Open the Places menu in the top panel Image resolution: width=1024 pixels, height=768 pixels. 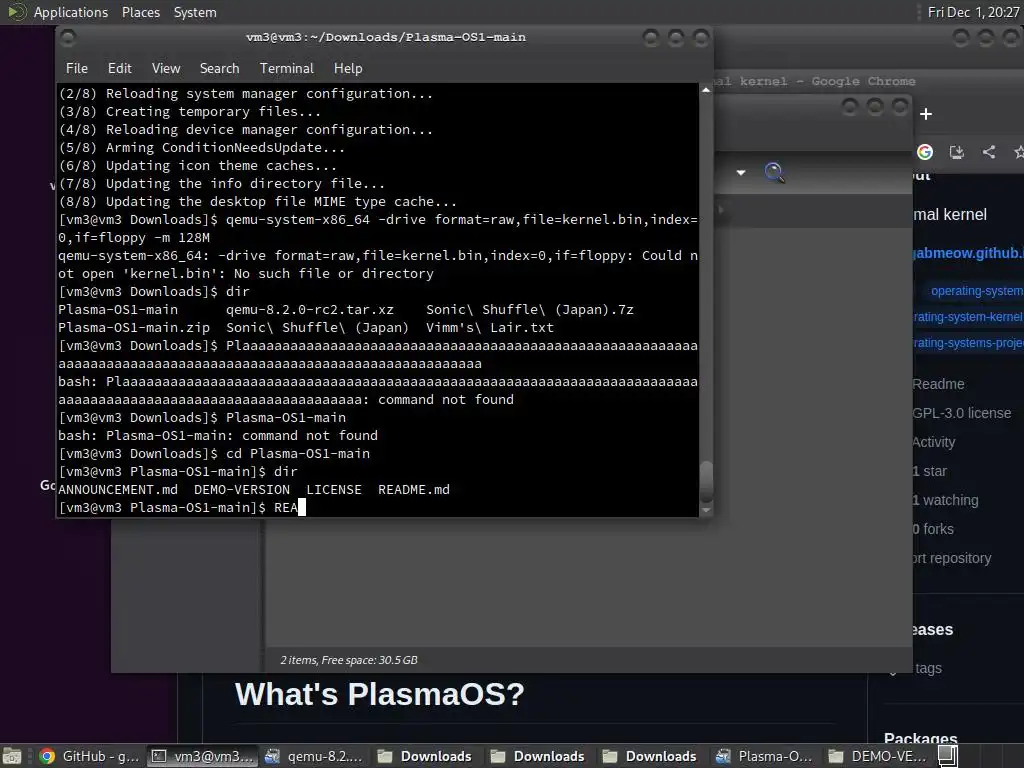point(141,12)
